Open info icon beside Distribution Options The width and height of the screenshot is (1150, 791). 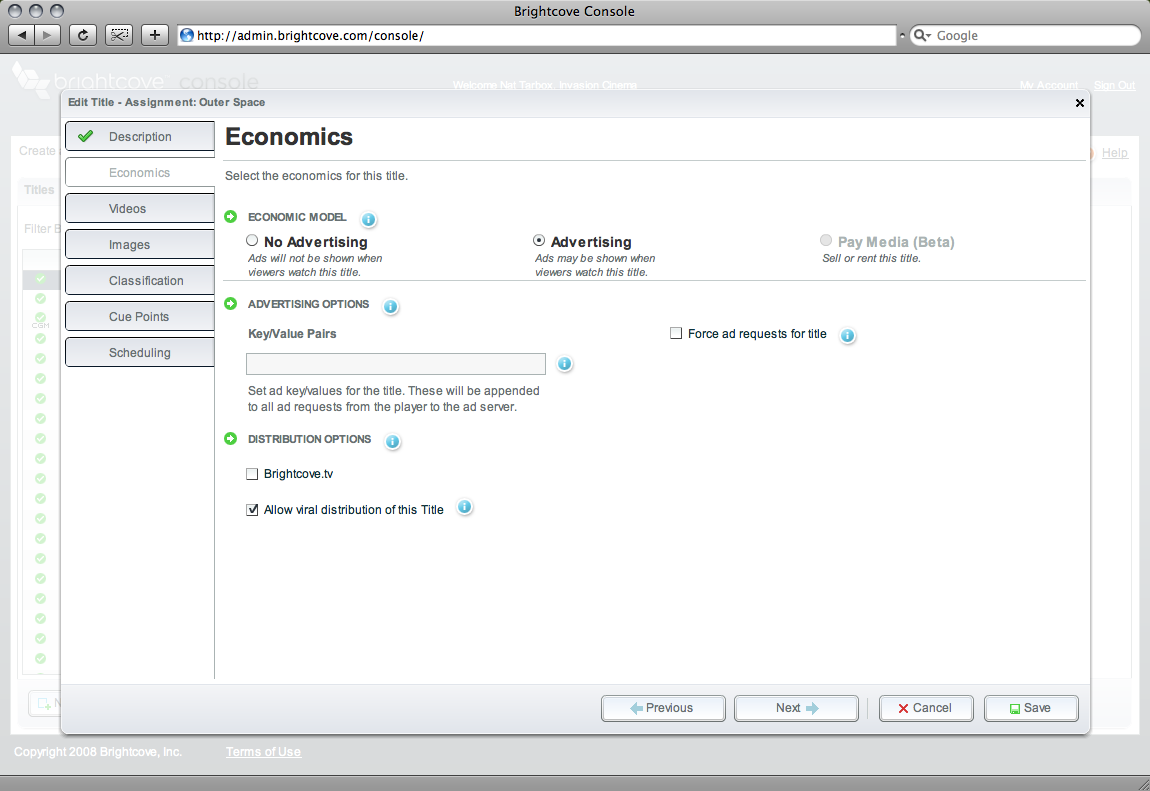pyautogui.click(x=392, y=441)
